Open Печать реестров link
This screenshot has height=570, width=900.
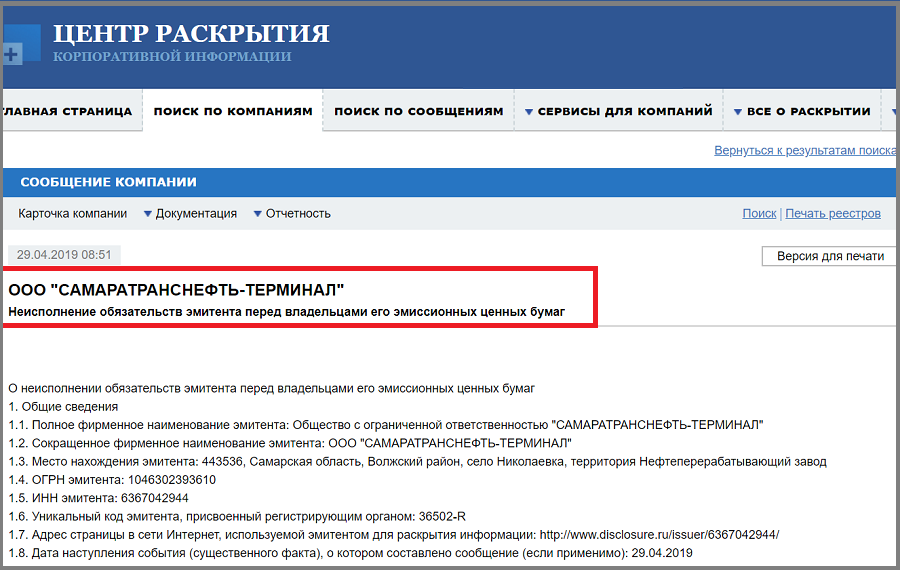[x=833, y=214]
